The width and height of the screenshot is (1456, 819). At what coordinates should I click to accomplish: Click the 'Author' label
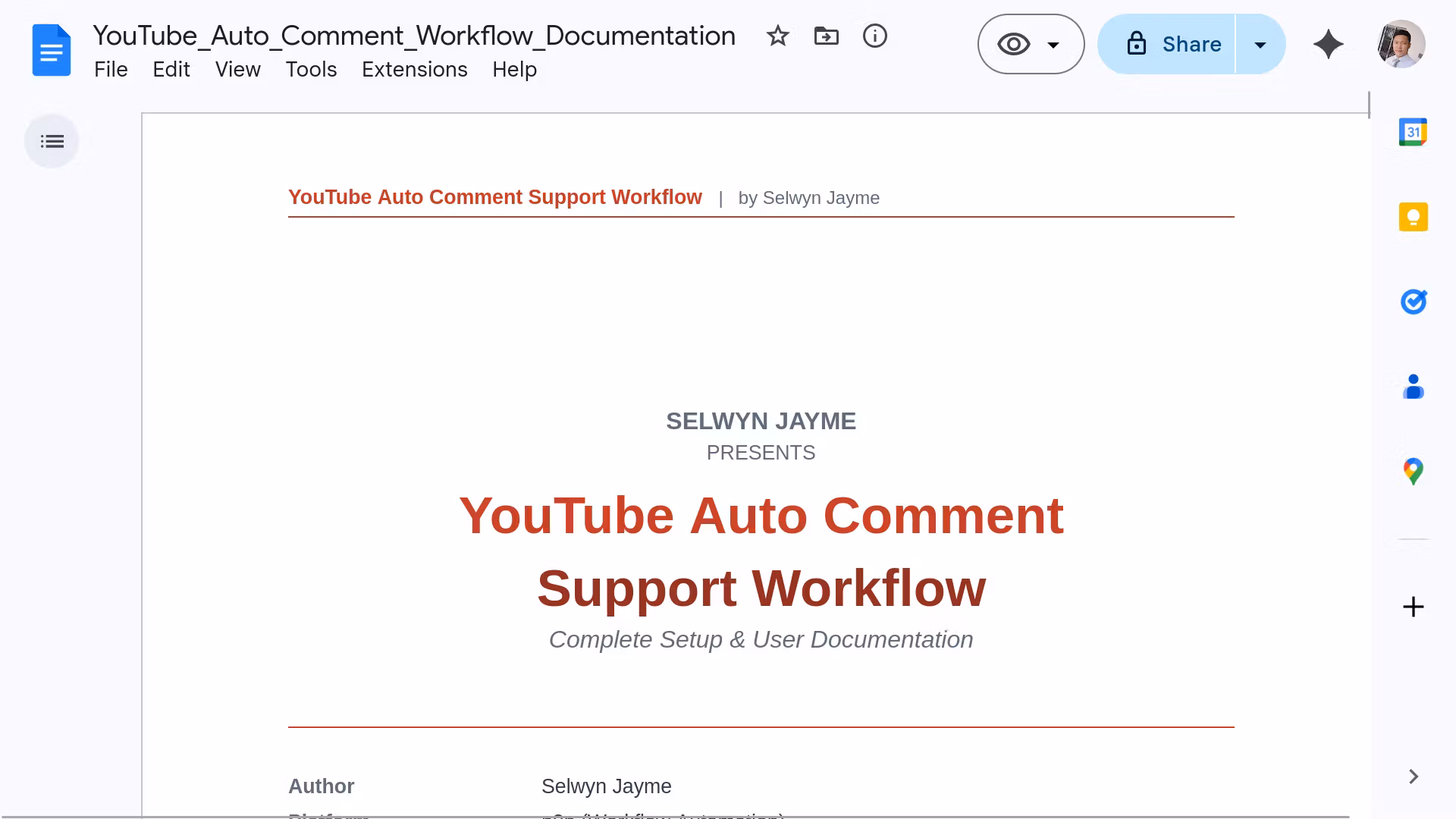point(322,786)
